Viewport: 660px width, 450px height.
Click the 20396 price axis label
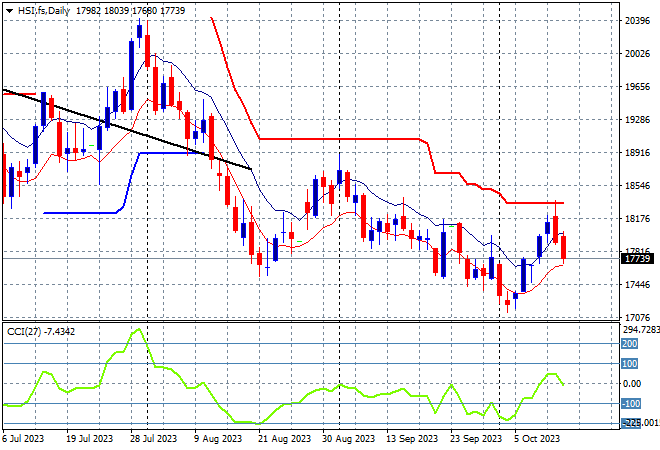pos(638,21)
